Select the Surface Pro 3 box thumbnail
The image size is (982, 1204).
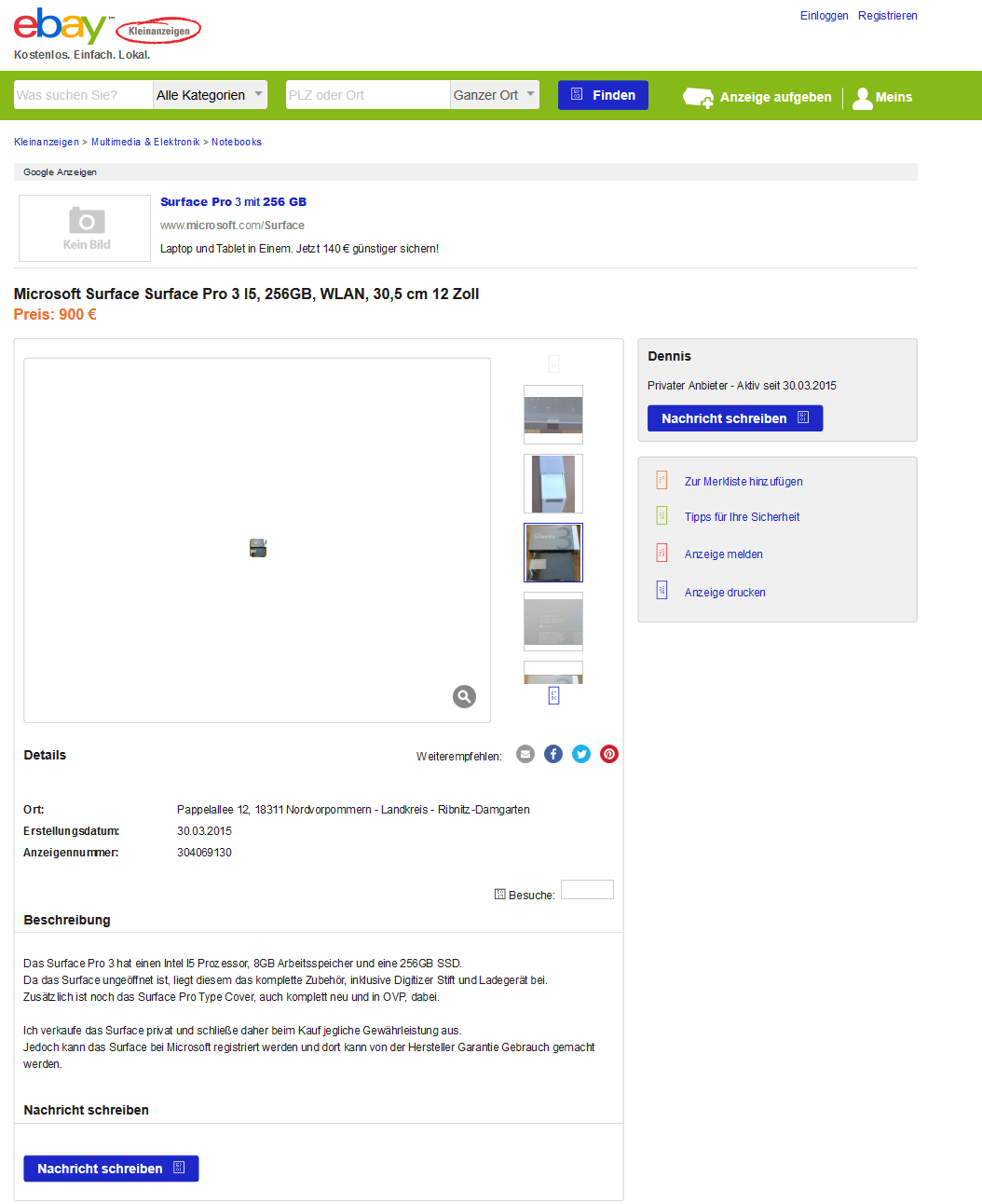pos(553,553)
